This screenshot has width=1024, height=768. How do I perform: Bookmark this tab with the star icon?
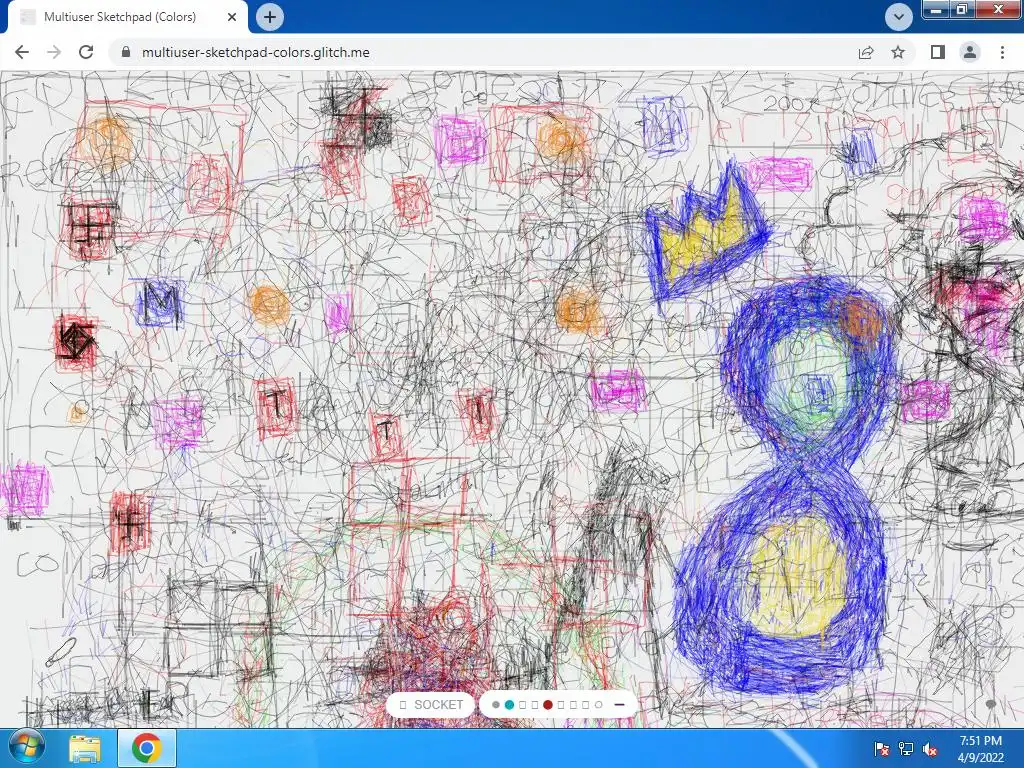(x=898, y=52)
